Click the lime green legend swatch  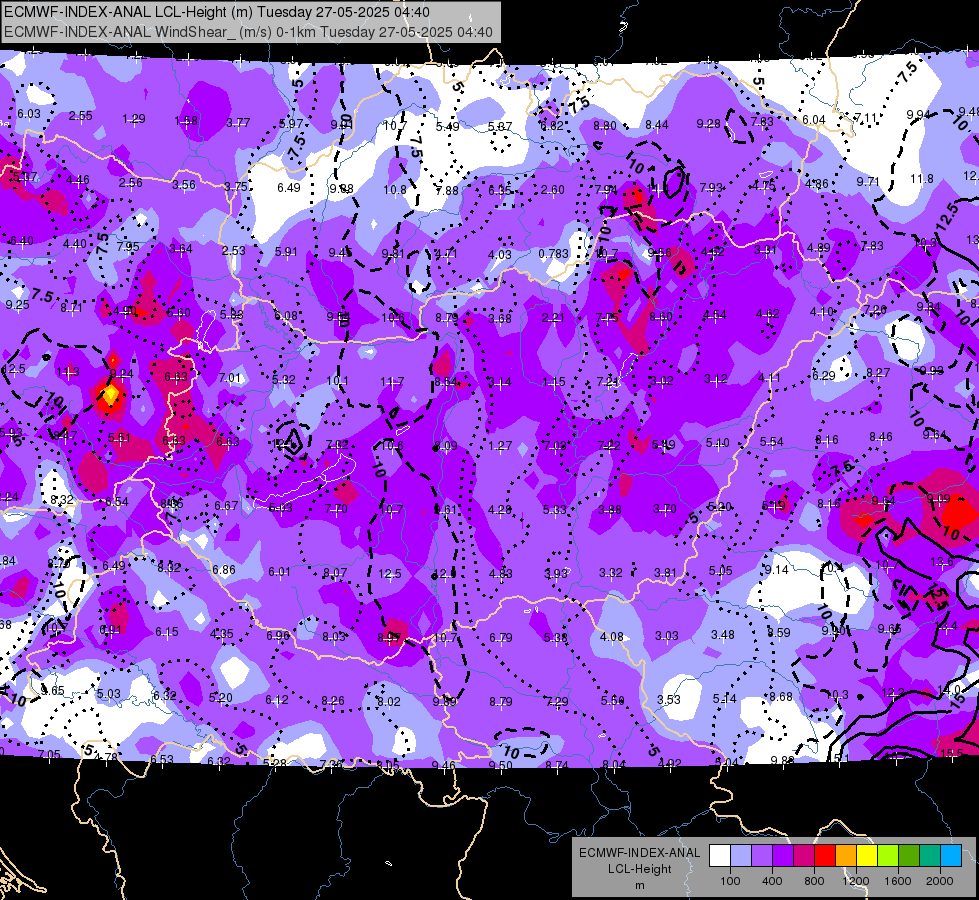pyautogui.click(x=888, y=856)
